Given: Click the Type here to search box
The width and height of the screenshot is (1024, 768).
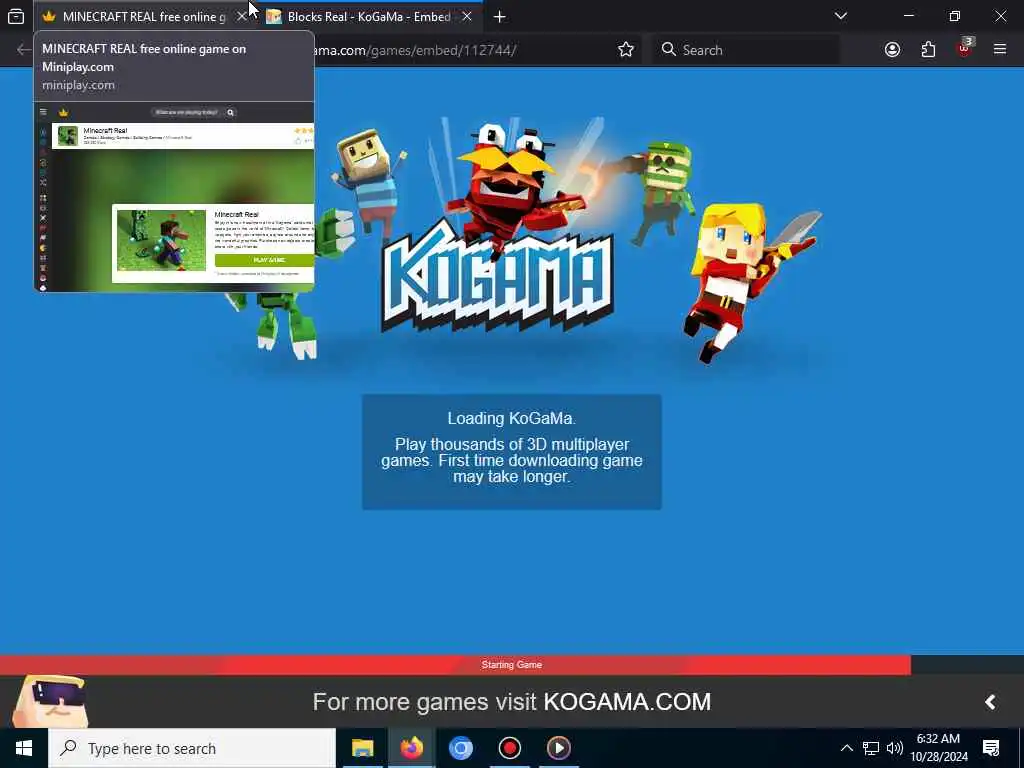Looking at the screenshot, I should (192, 748).
